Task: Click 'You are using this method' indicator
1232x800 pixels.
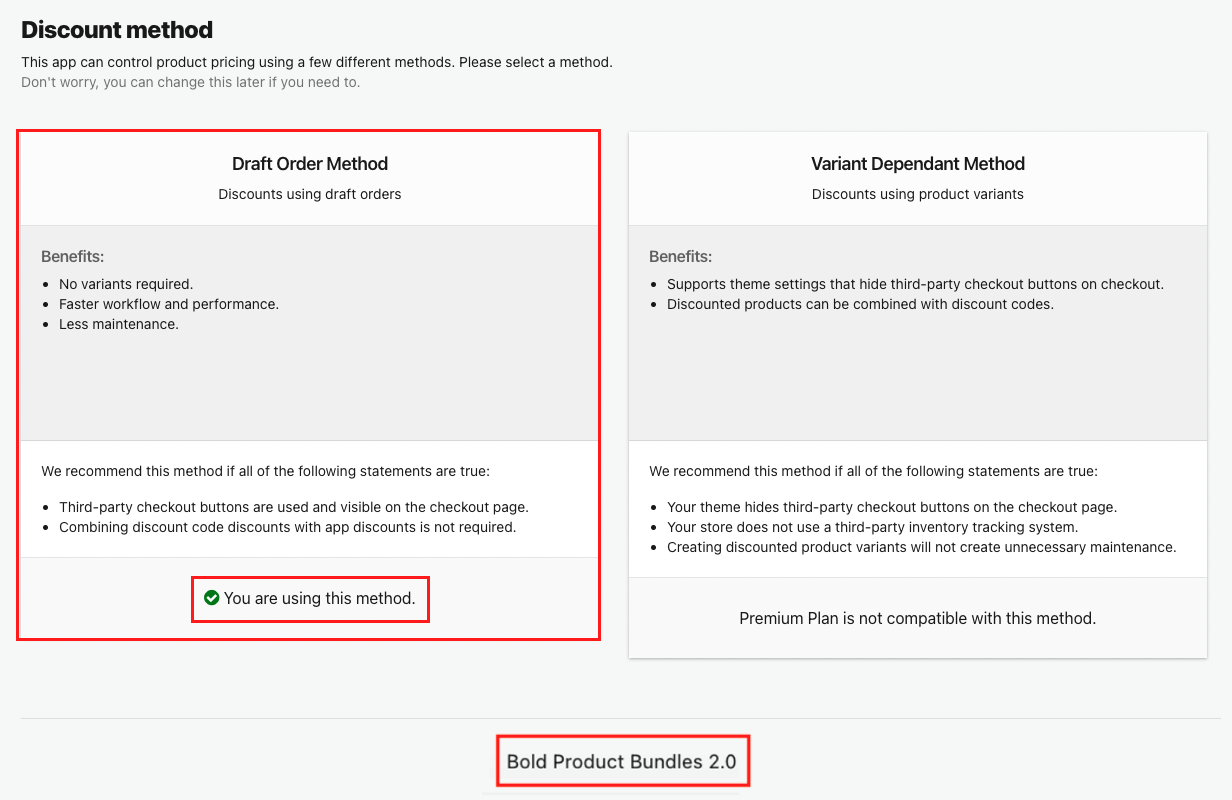Action: tap(310, 598)
